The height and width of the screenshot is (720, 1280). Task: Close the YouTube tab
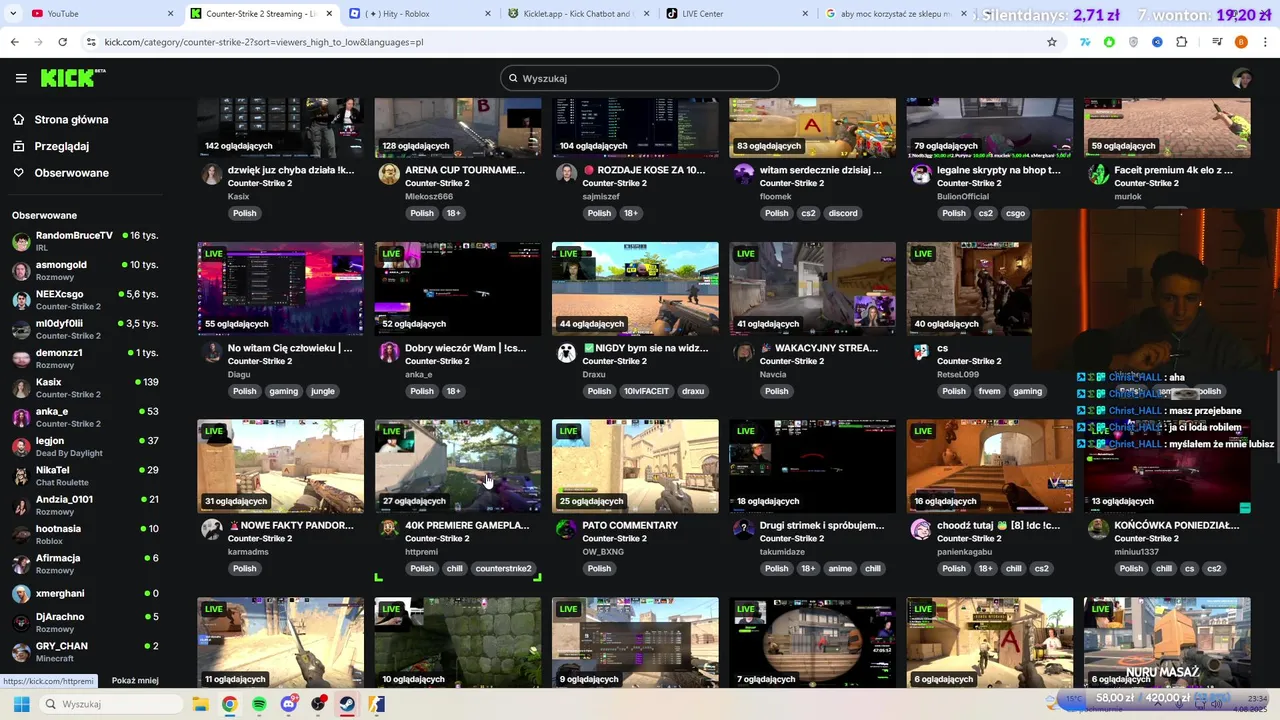[170, 14]
